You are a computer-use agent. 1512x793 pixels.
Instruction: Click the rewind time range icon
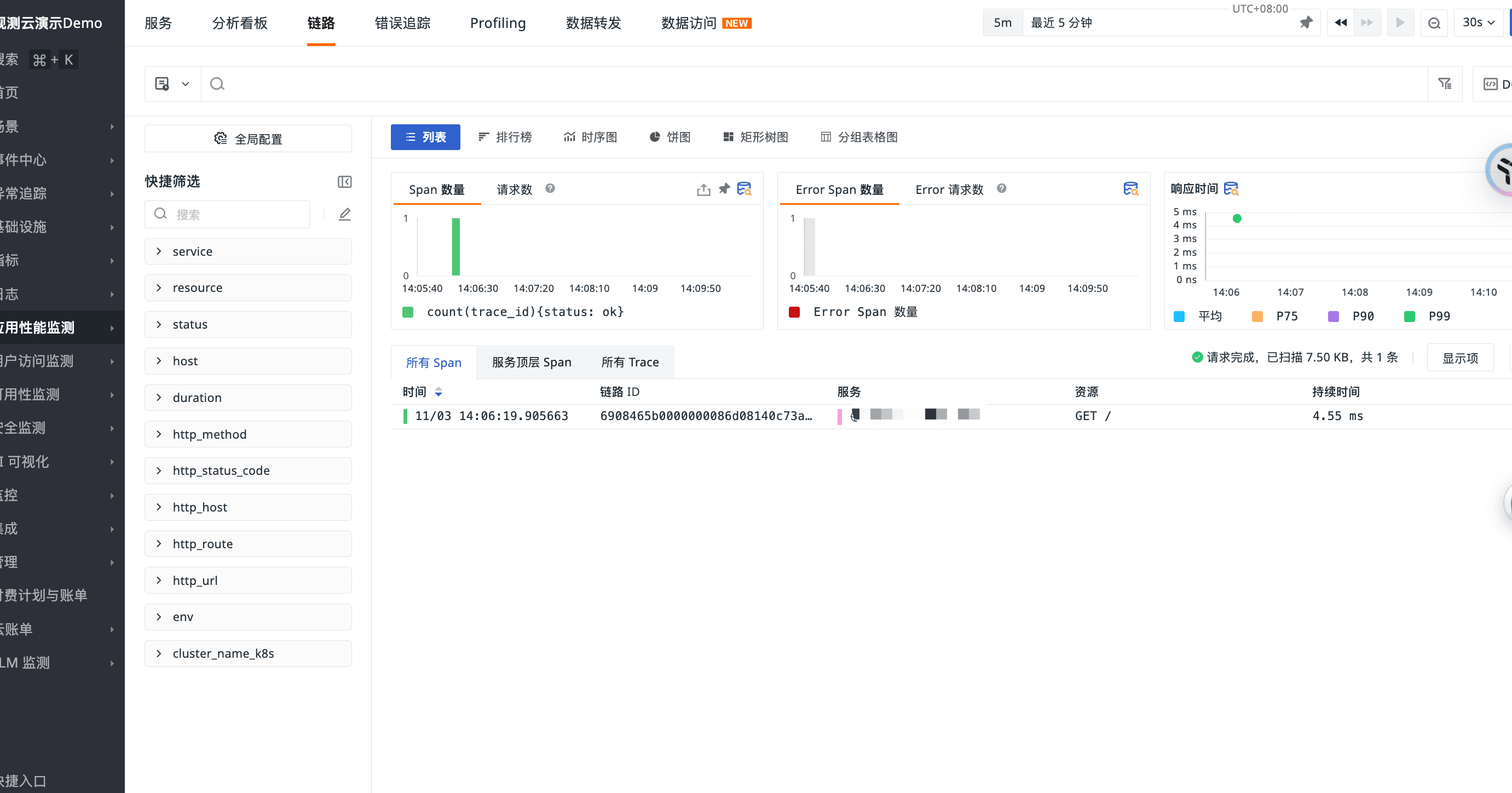click(1341, 23)
